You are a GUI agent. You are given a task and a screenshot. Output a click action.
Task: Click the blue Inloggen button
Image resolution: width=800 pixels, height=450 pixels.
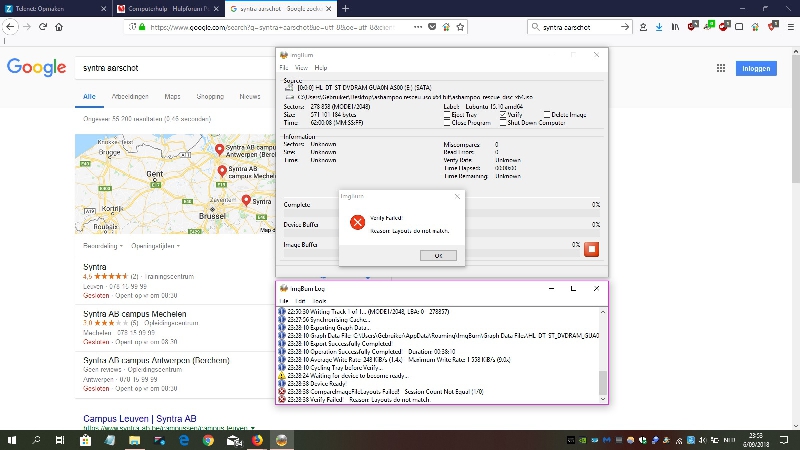[x=757, y=68]
